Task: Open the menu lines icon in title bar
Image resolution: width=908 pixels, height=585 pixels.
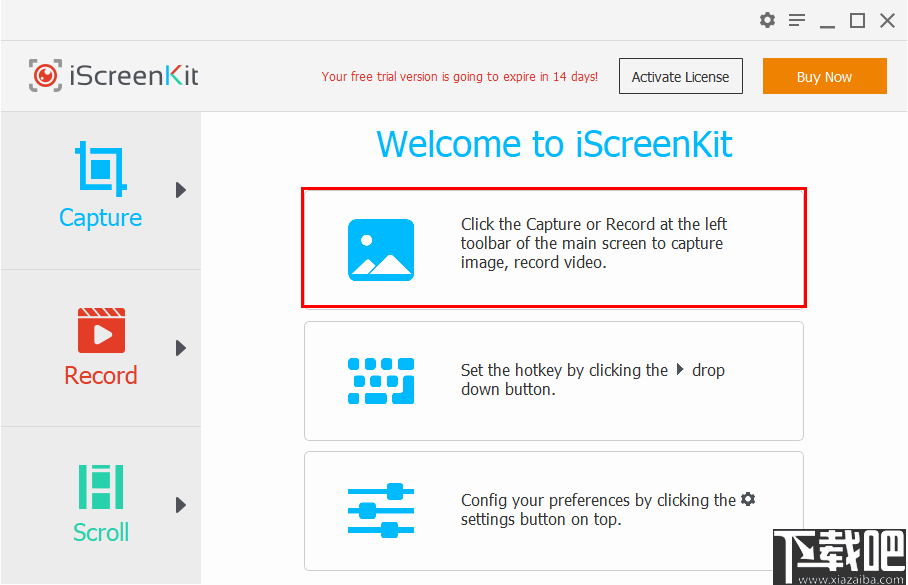Action: (797, 20)
